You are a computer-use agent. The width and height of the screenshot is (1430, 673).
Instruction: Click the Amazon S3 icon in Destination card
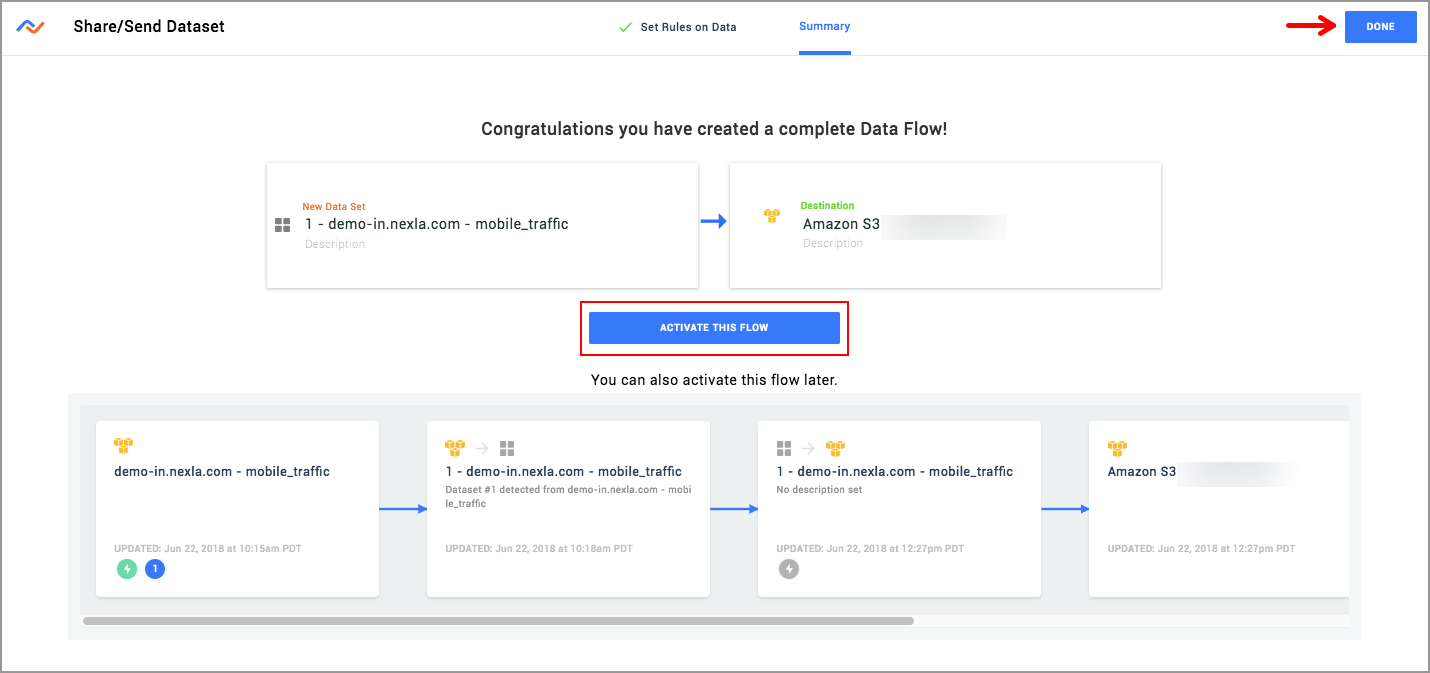click(772, 216)
